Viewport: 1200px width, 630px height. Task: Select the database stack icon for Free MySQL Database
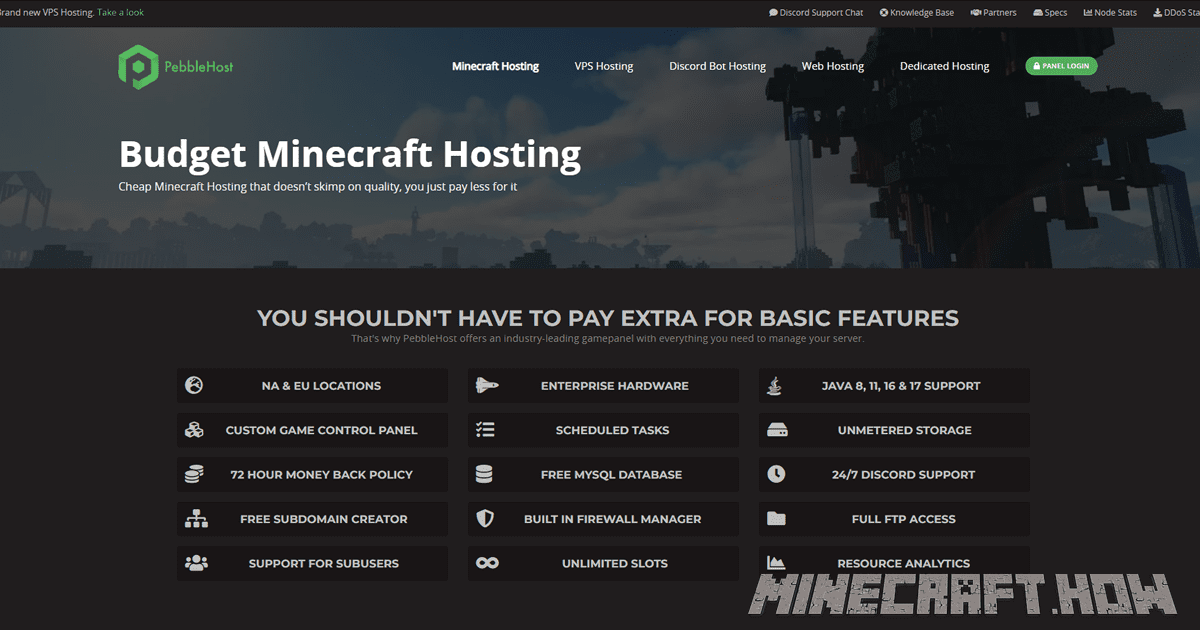point(485,474)
